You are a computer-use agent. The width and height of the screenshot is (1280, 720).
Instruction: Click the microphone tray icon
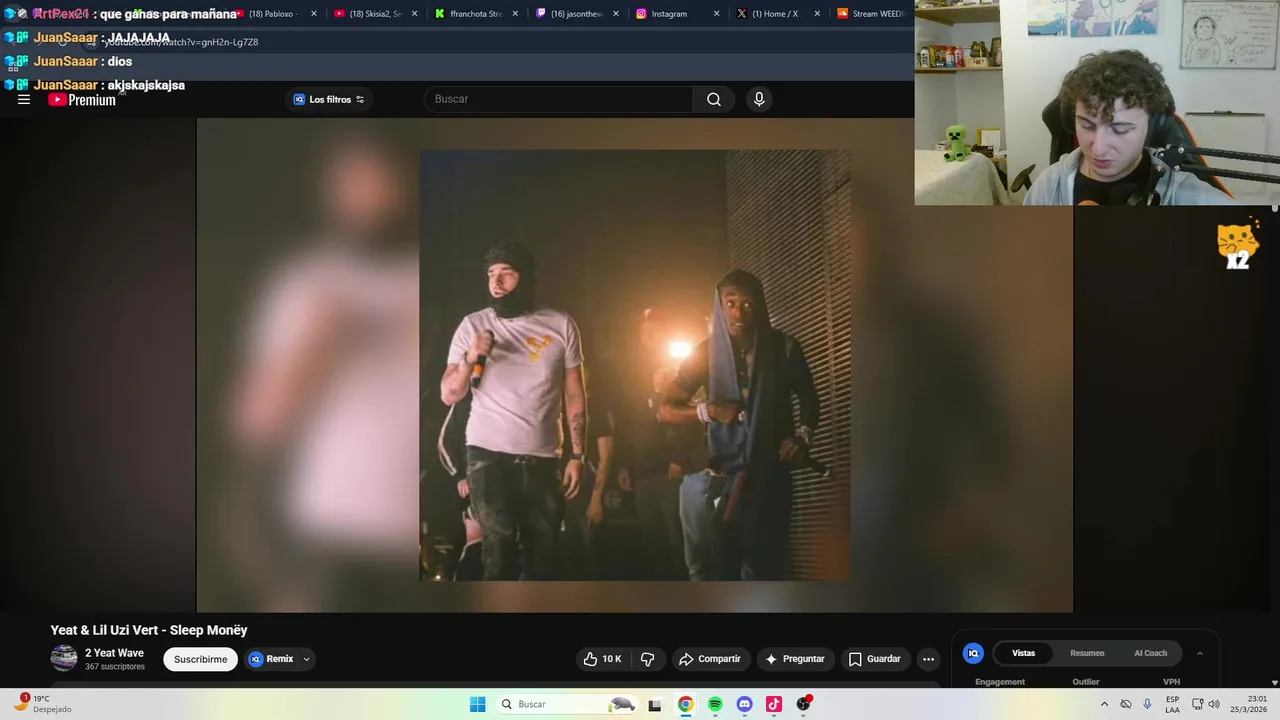[1147, 704]
